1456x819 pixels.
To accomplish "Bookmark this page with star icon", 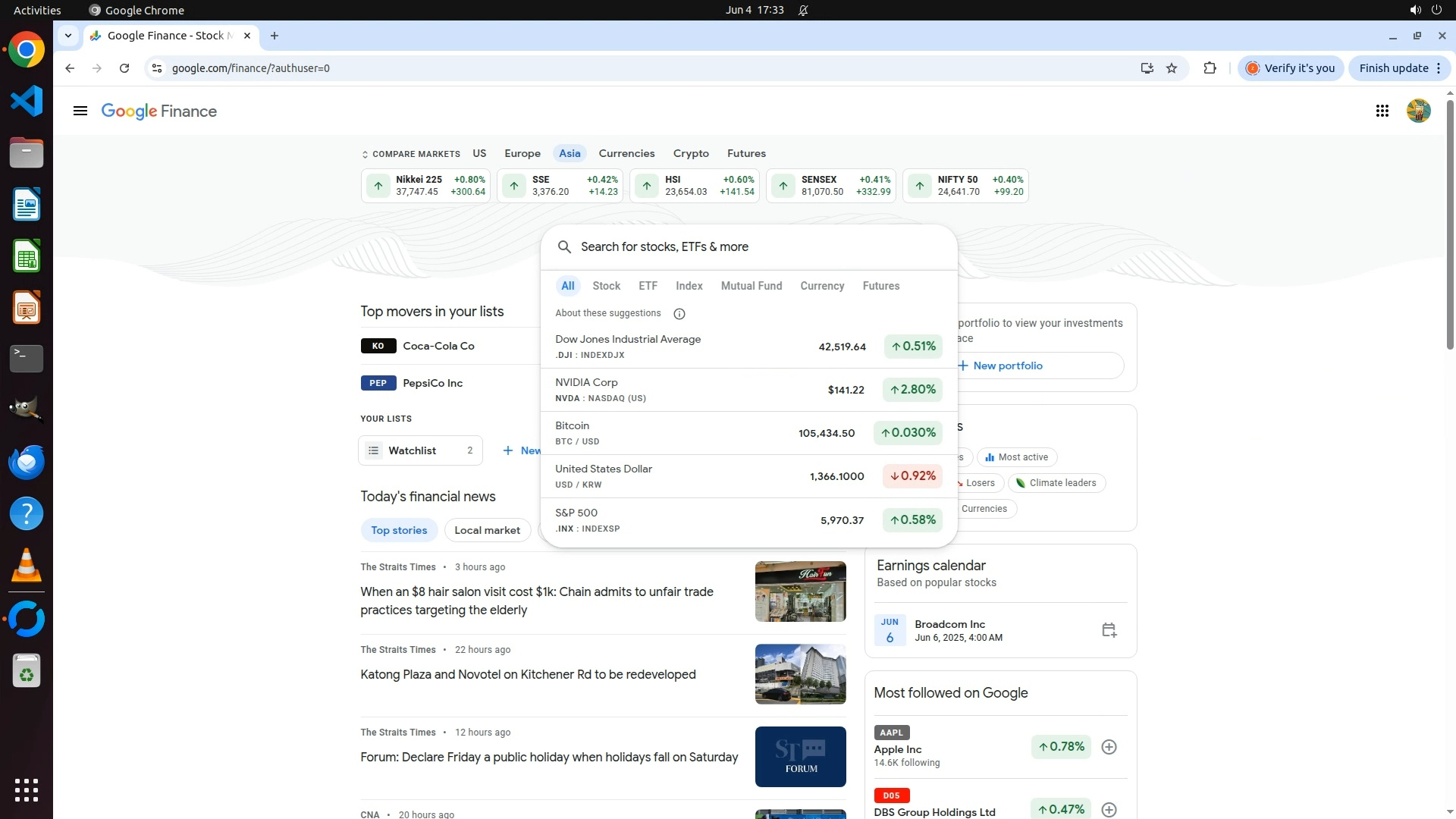I will [x=1172, y=68].
